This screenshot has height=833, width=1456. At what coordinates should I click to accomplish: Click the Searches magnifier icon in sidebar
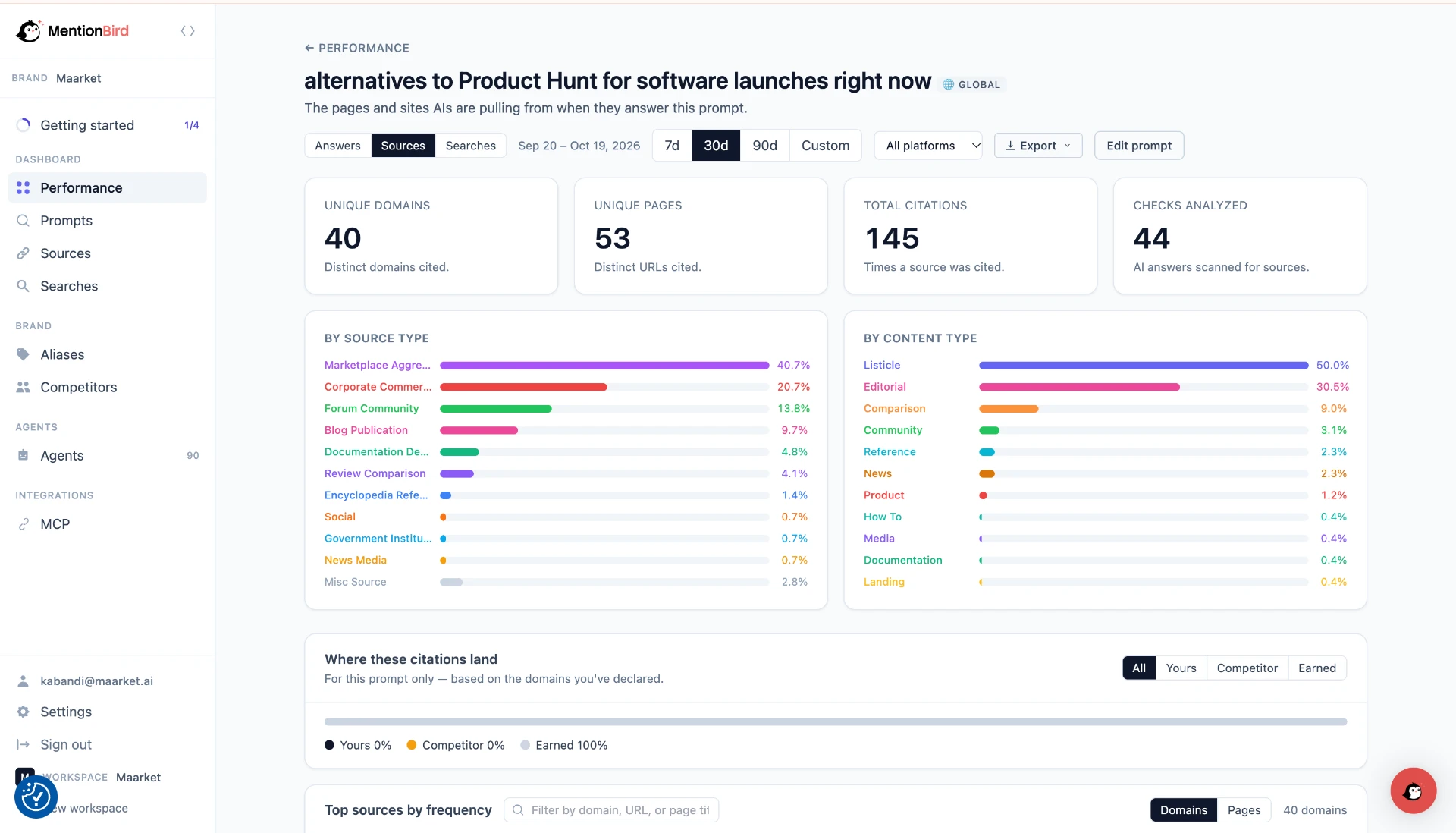[x=24, y=286]
